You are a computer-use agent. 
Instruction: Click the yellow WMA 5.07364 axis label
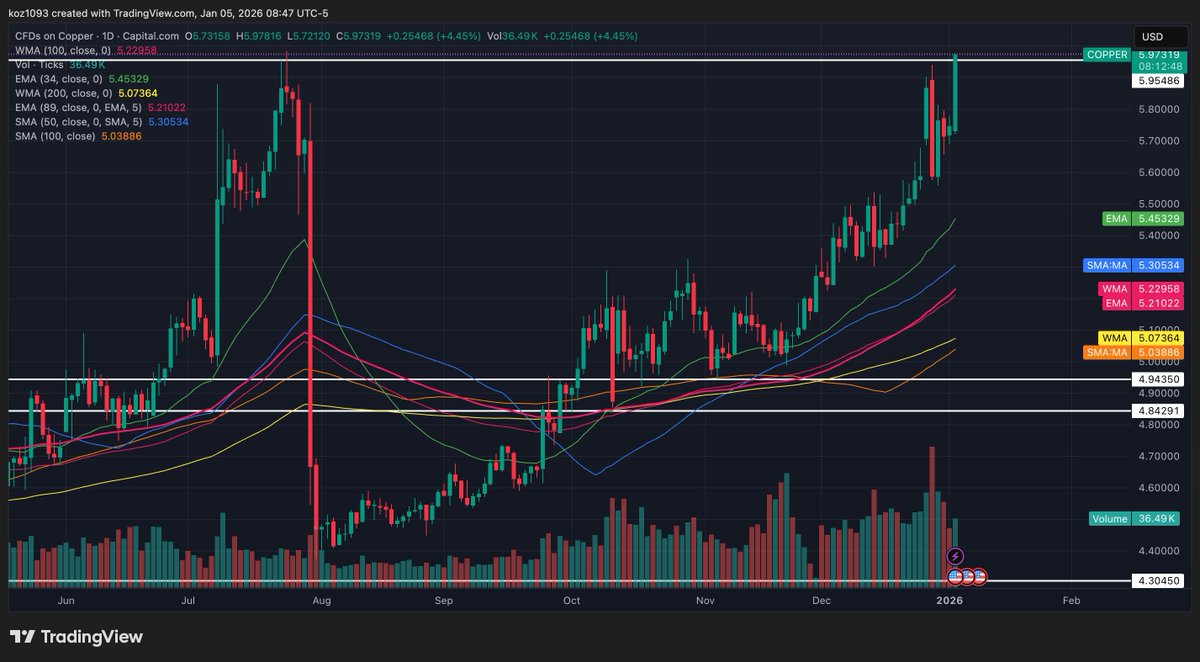1142,338
